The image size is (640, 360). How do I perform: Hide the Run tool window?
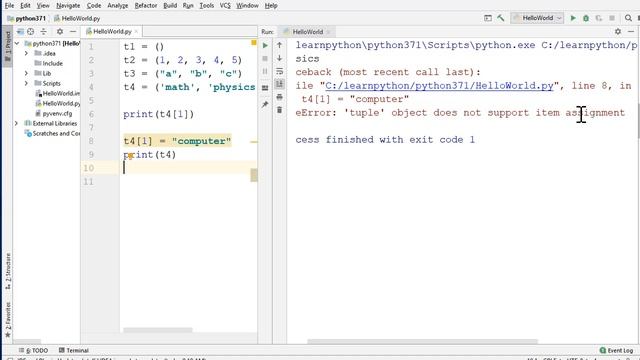click(x=631, y=31)
